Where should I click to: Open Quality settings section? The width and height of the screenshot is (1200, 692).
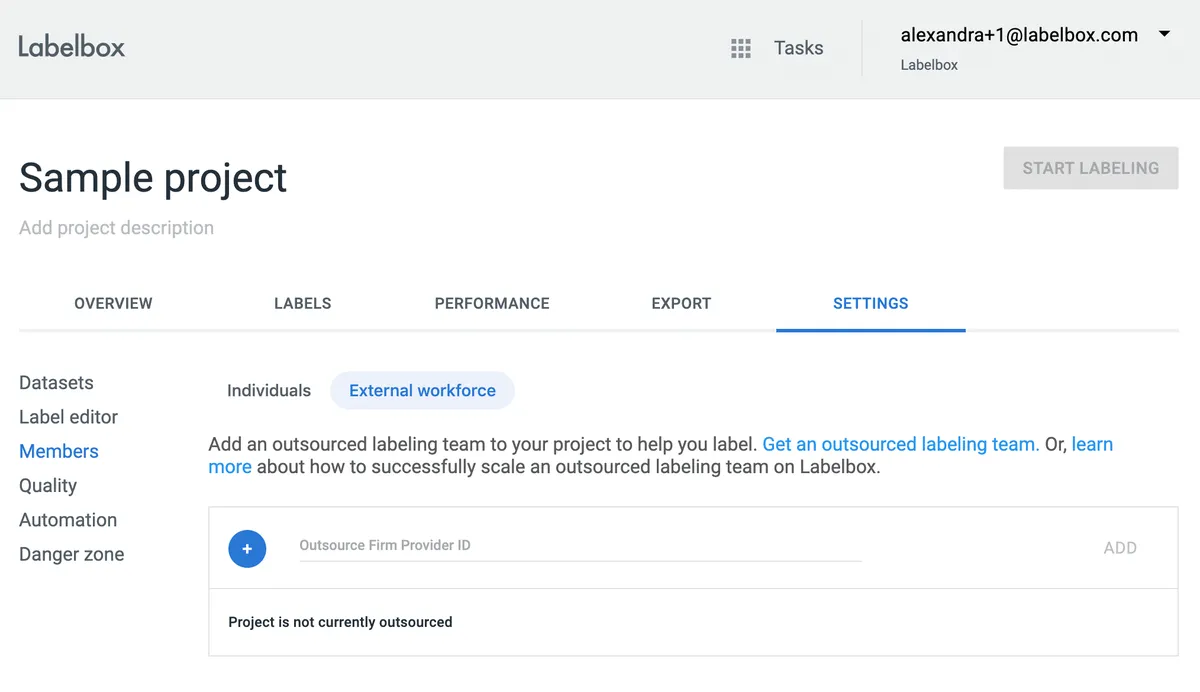pyautogui.click(x=48, y=486)
